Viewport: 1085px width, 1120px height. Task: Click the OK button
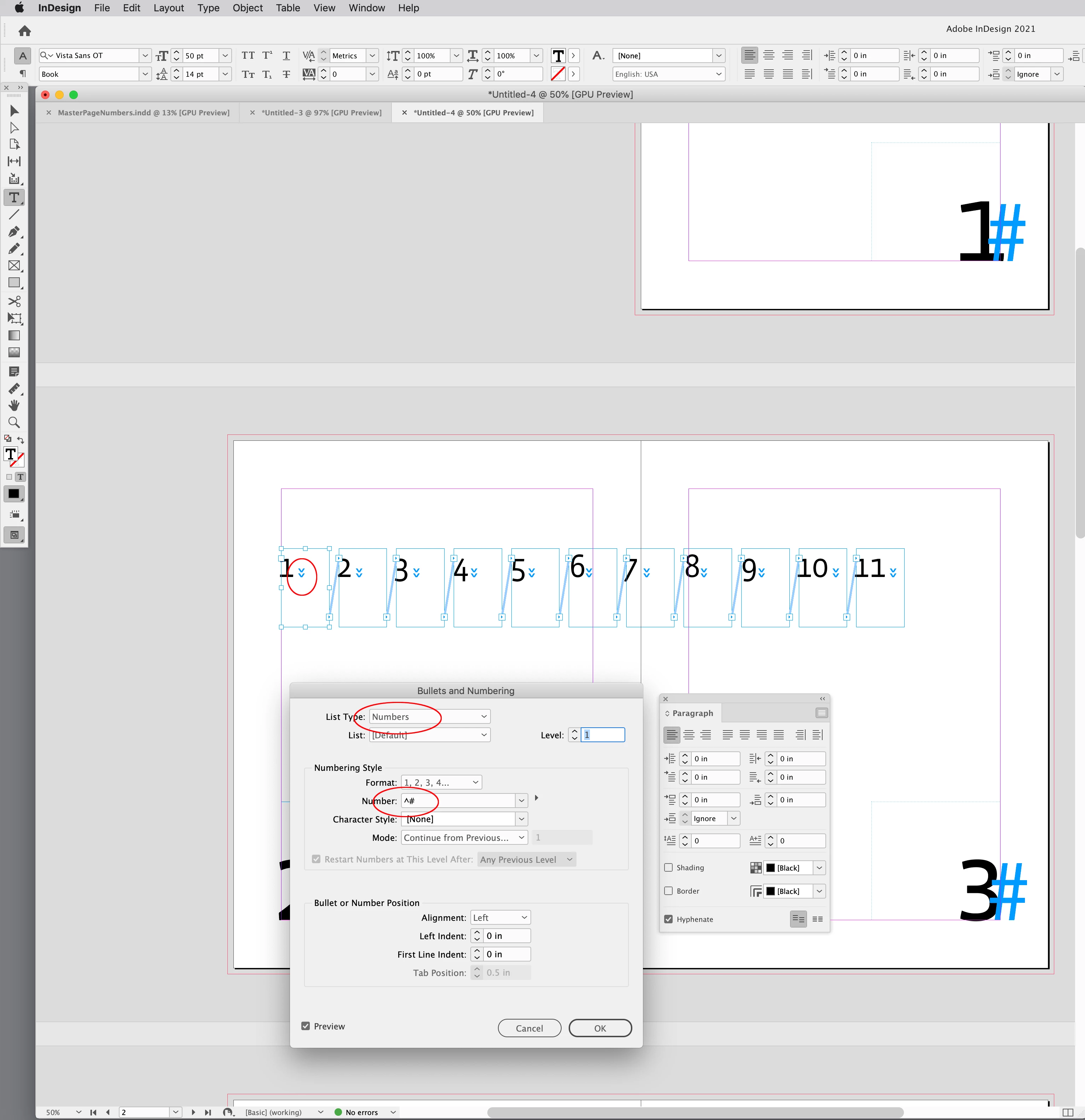point(600,1028)
